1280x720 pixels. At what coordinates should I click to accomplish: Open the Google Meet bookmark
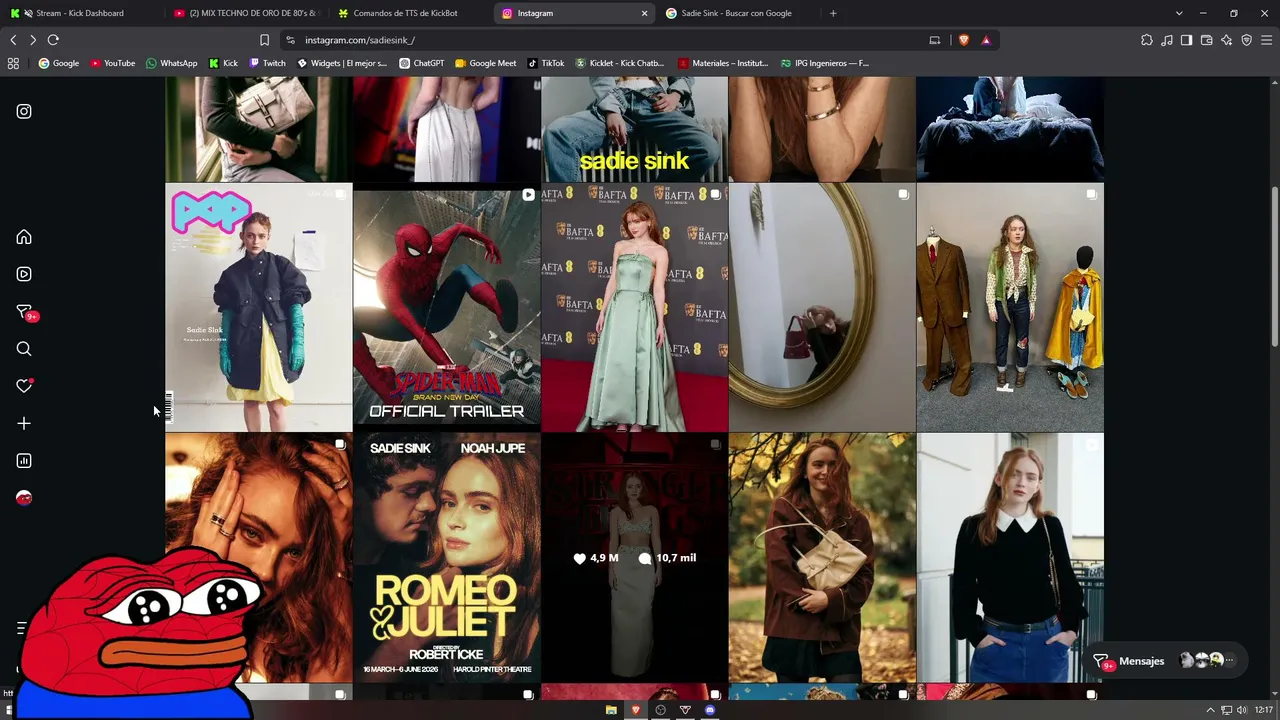486,63
